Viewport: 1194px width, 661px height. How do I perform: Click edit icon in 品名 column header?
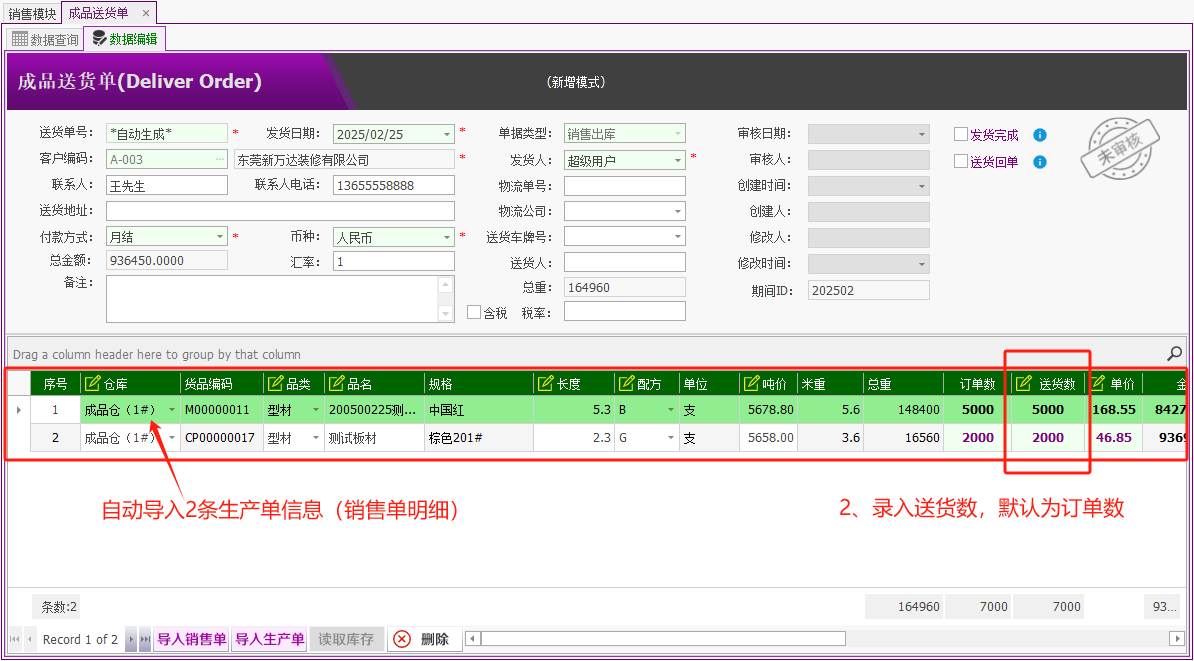click(x=336, y=383)
